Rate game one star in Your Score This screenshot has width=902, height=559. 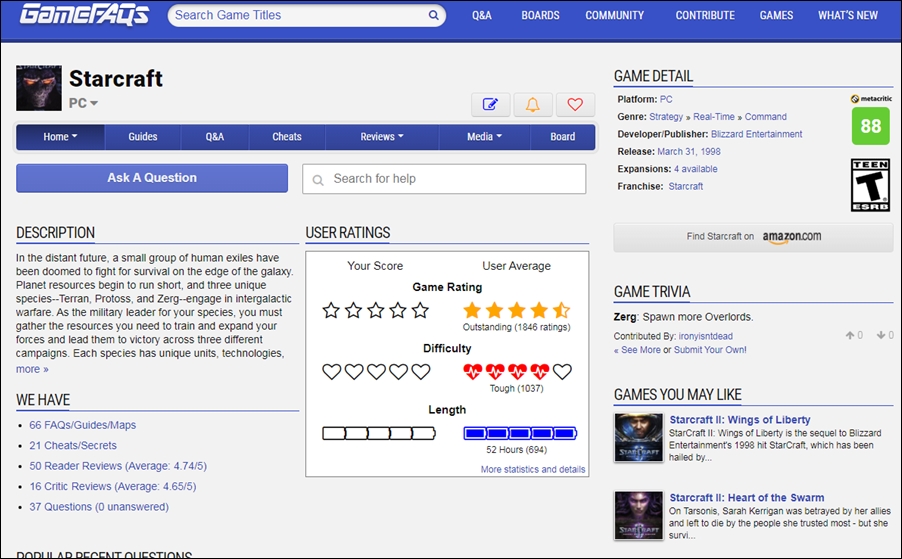coord(331,311)
